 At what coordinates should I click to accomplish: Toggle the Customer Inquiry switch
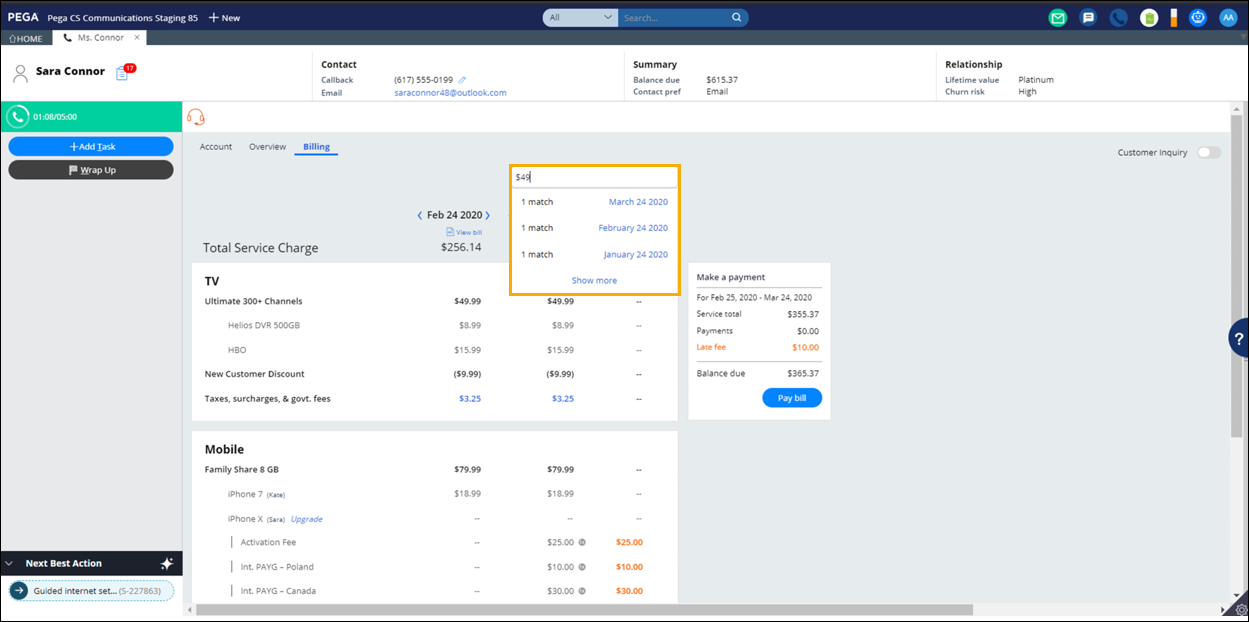(1208, 152)
